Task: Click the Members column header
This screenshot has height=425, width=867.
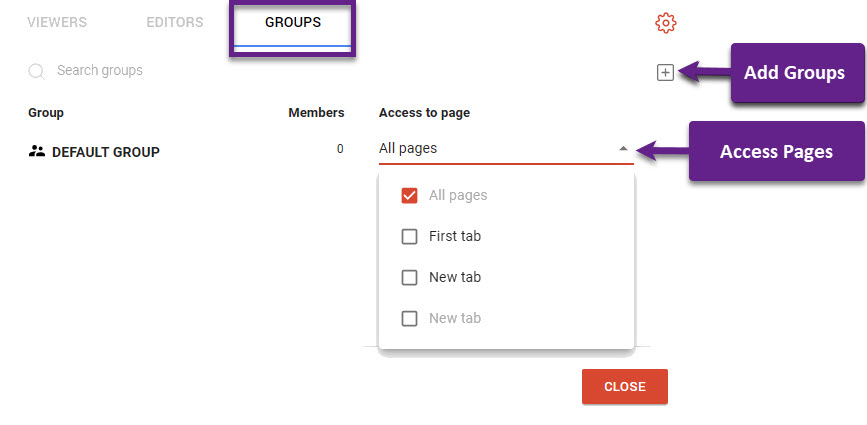Action: point(316,113)
